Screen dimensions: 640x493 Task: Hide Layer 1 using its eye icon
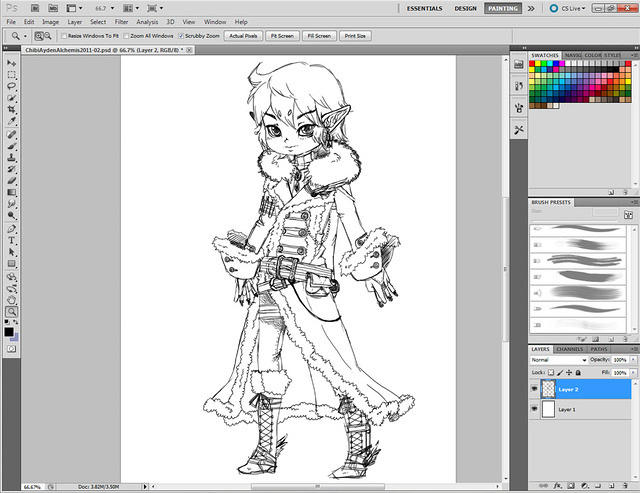(x=534, y=409)
